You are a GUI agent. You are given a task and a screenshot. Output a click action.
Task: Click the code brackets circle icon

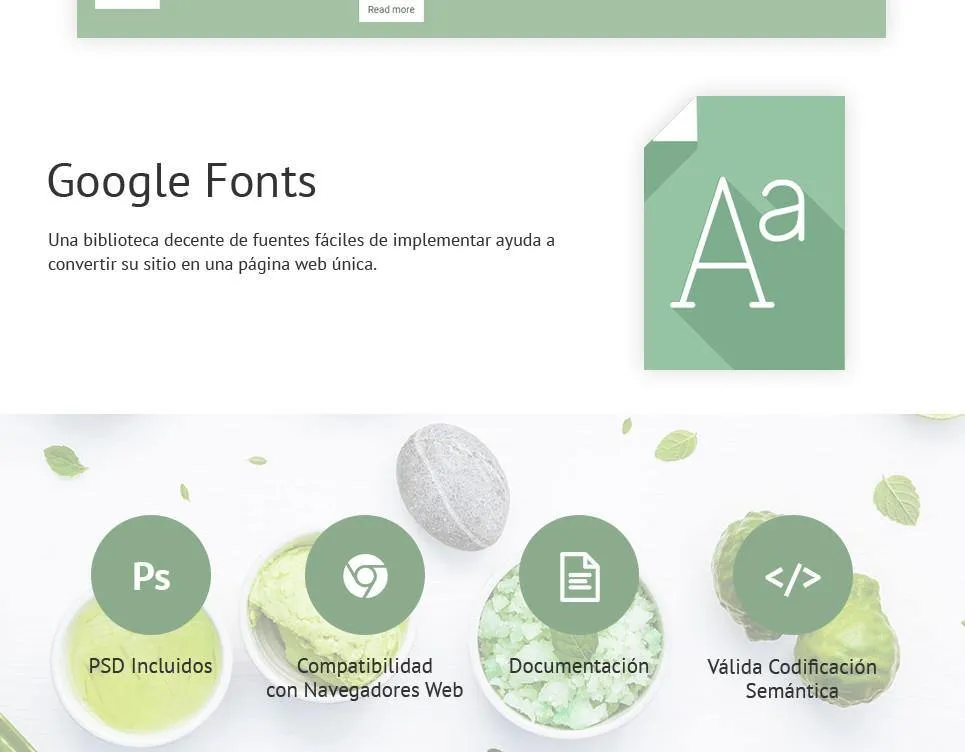[x=793, y=575]
